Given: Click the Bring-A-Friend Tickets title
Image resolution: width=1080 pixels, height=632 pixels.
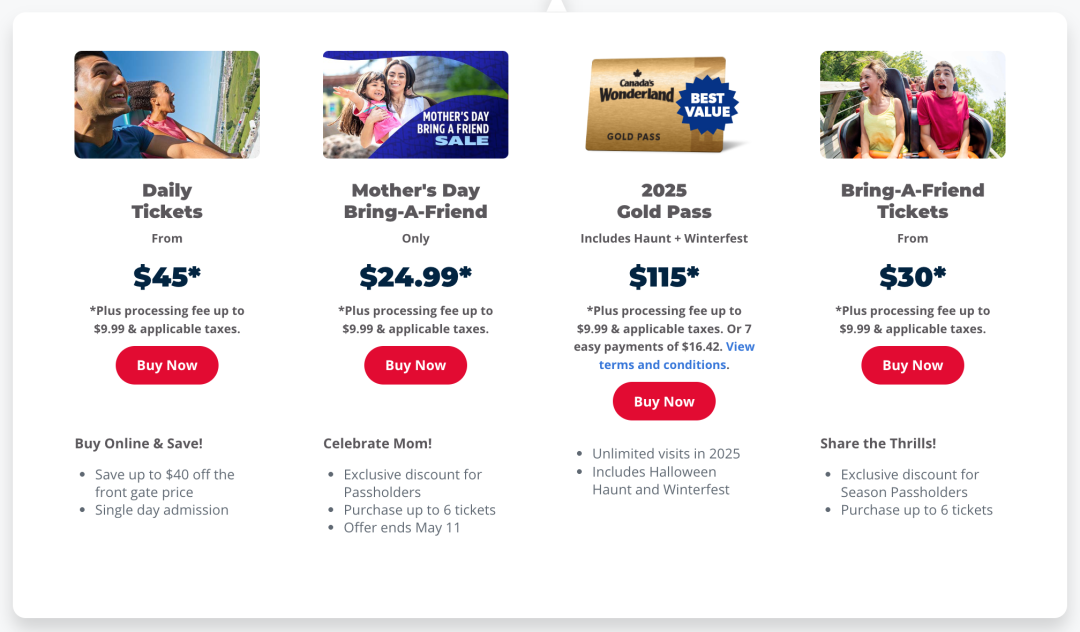Looking at the screenshot, I should (913, 200).
